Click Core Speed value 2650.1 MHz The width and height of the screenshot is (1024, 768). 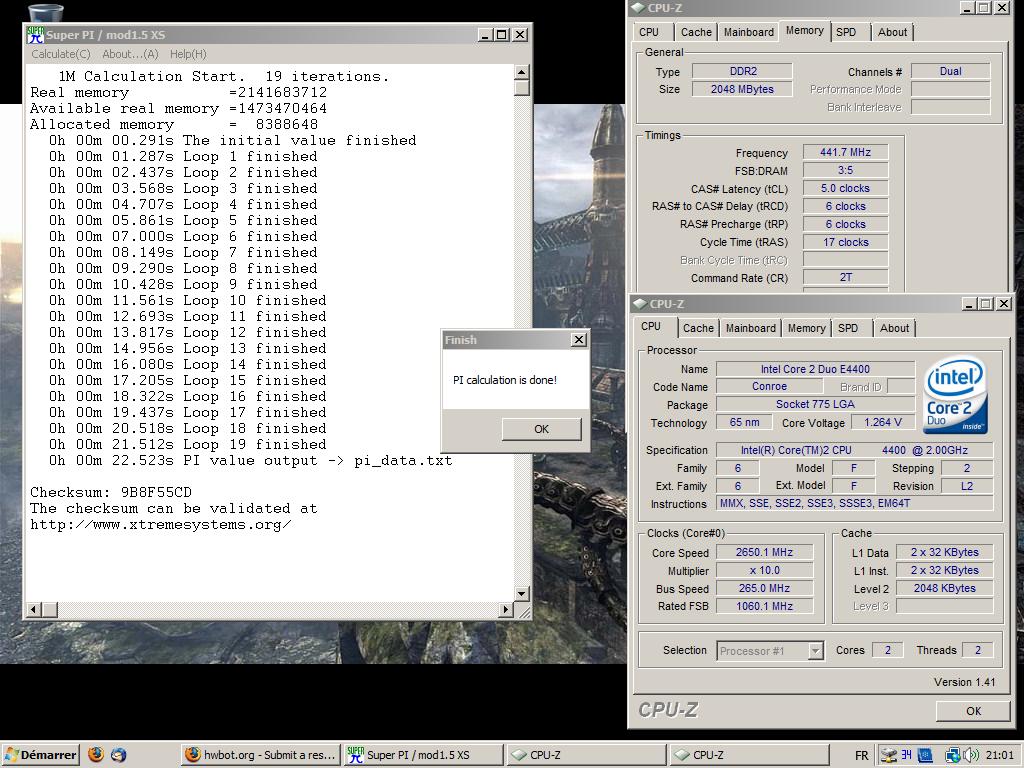[764, 552]
